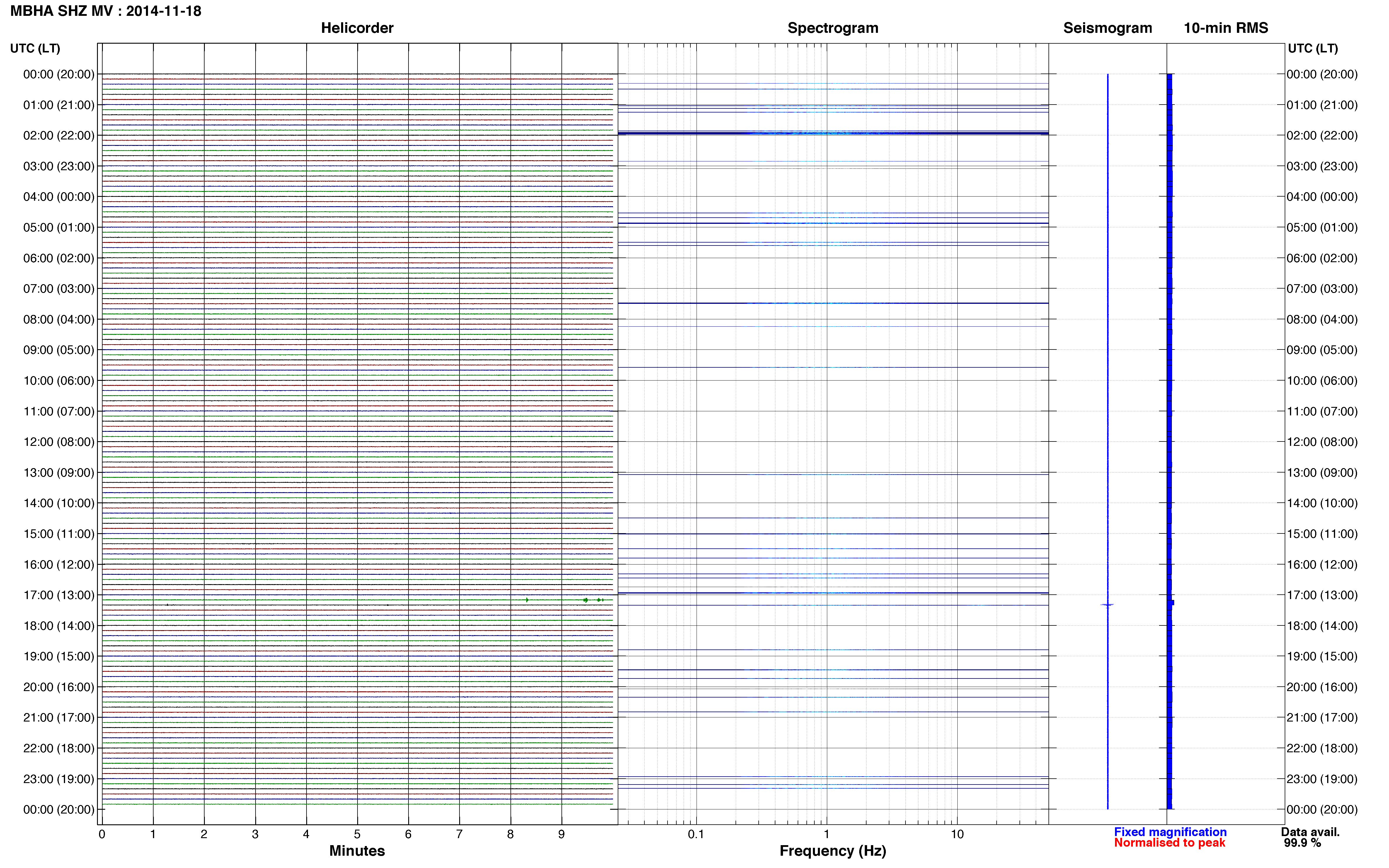Click right time label '01:00 (21:00)'
This screenshot has width=1389, height=868.
[1322, 105]
